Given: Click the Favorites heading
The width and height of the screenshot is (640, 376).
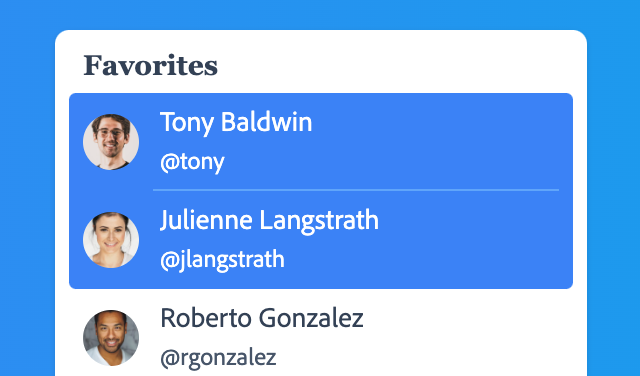Looking at the screenshot, I should click(x=151, y=65).
